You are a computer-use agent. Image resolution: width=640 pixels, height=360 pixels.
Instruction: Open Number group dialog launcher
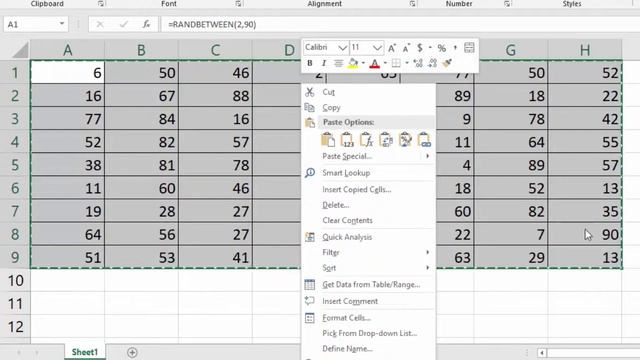point(507,4)
